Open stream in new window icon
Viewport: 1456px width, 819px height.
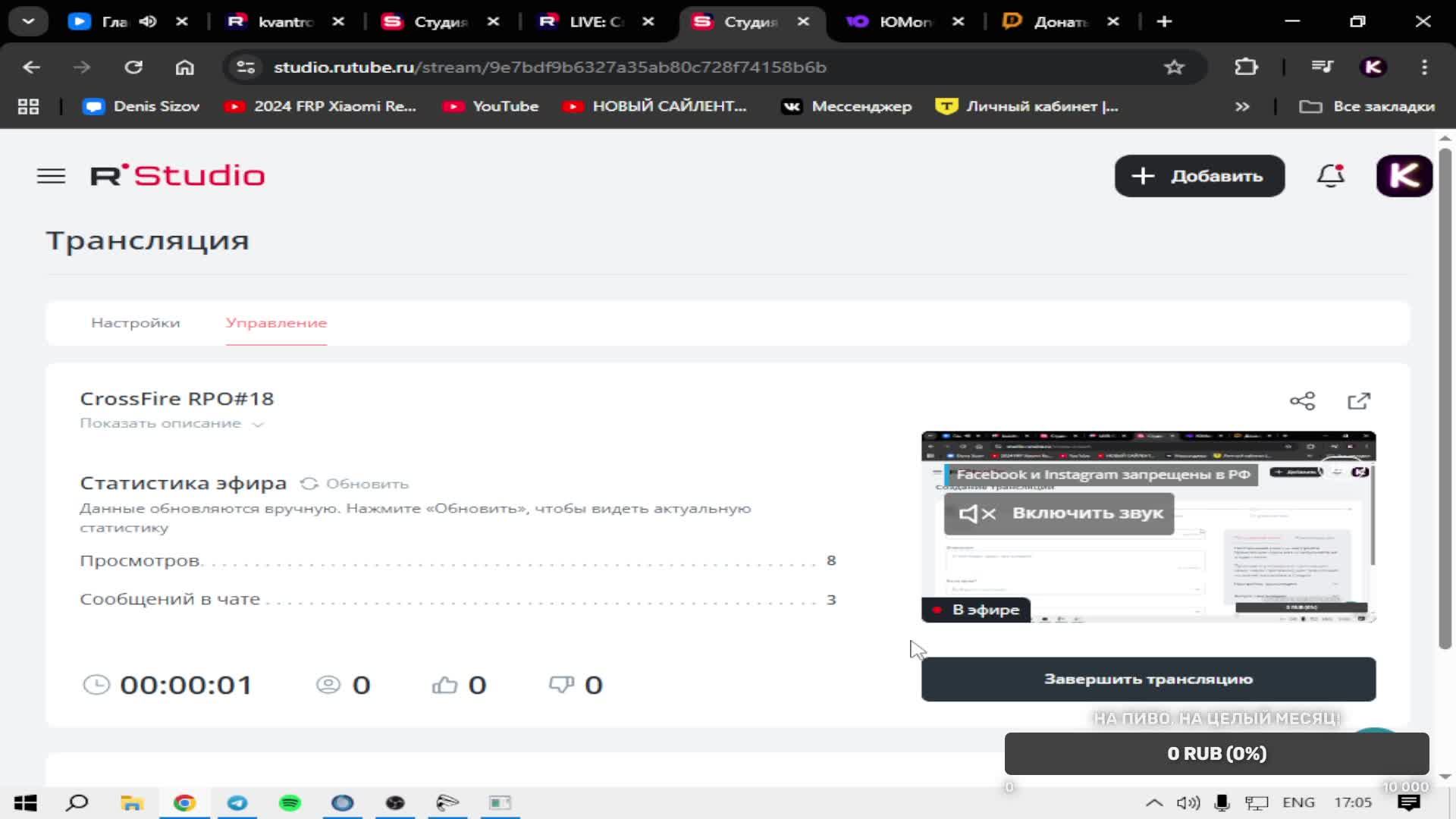(x=1359, y=401)
